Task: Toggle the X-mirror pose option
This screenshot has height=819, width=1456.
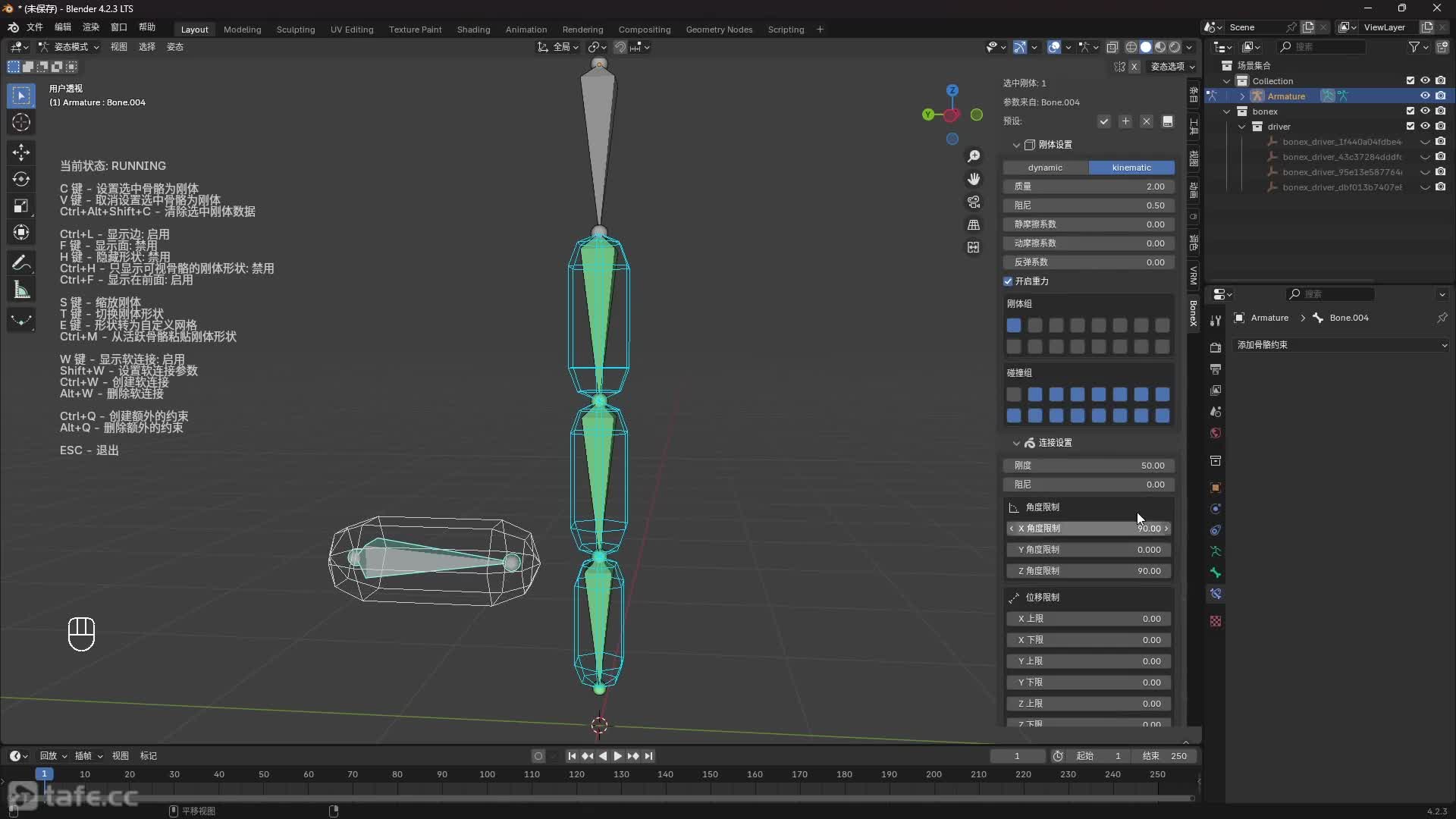Action: pos(1134,67)
